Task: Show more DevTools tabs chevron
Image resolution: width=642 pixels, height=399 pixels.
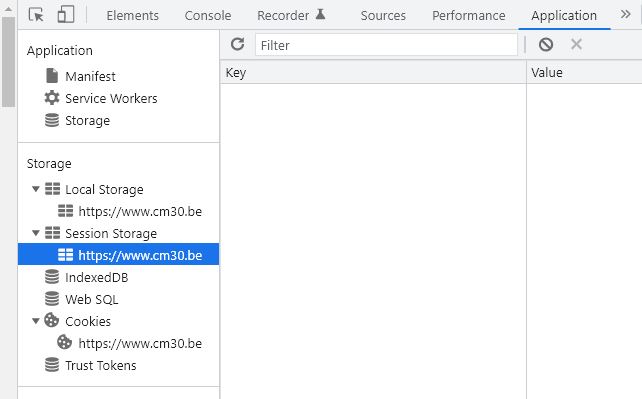Action: pyautogui.click(x=625, y=15)
